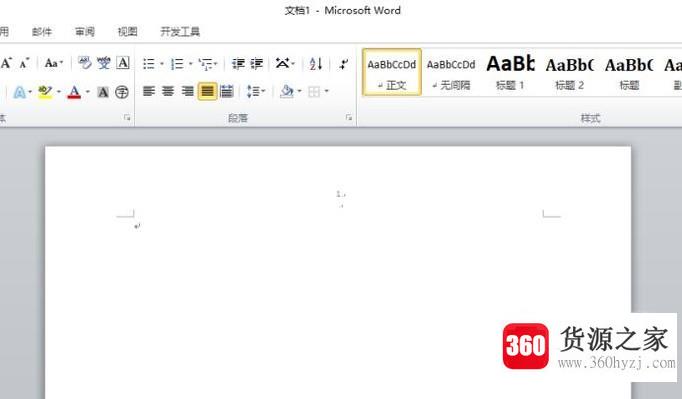Open the Asian Layout dropdown arrow

point(293,64)
